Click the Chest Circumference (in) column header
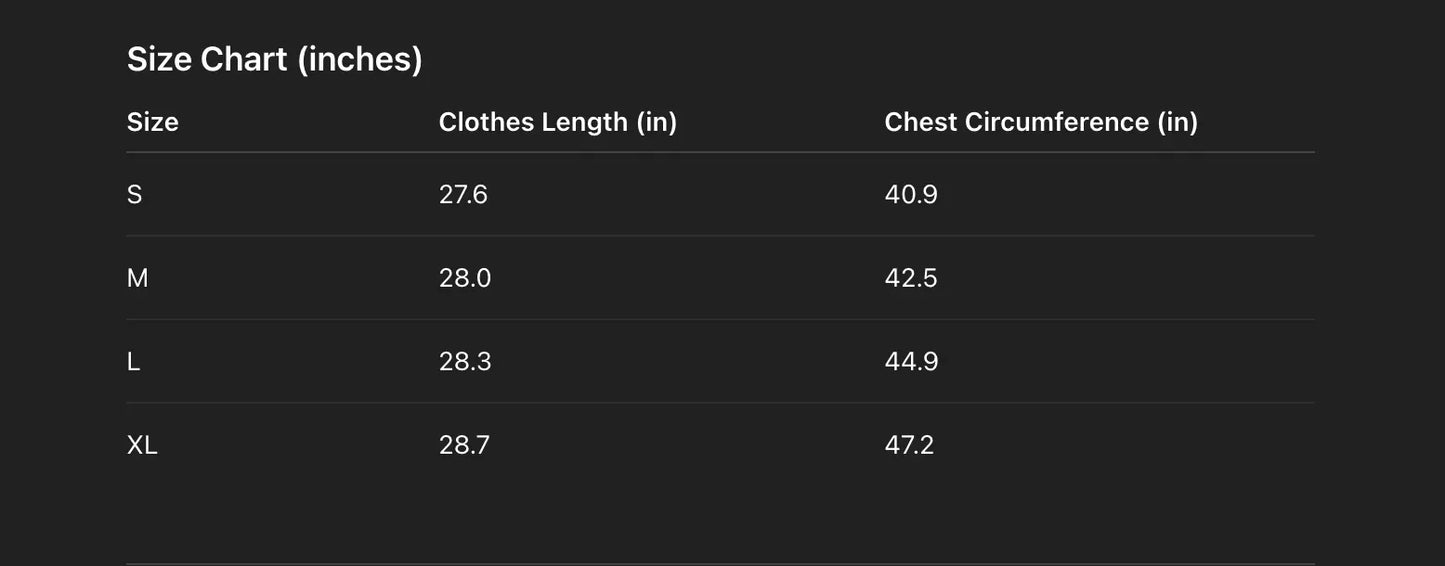Viewport: 1445px width, 566px height. click(x=1041, y=122)
